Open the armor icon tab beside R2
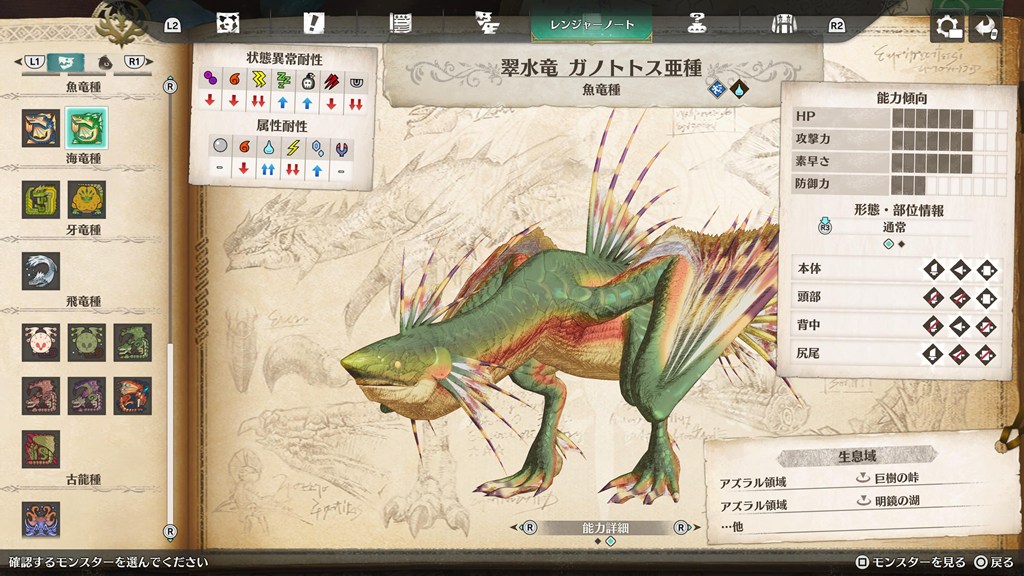Viewport: 1024px width, 576px height. 783,23
